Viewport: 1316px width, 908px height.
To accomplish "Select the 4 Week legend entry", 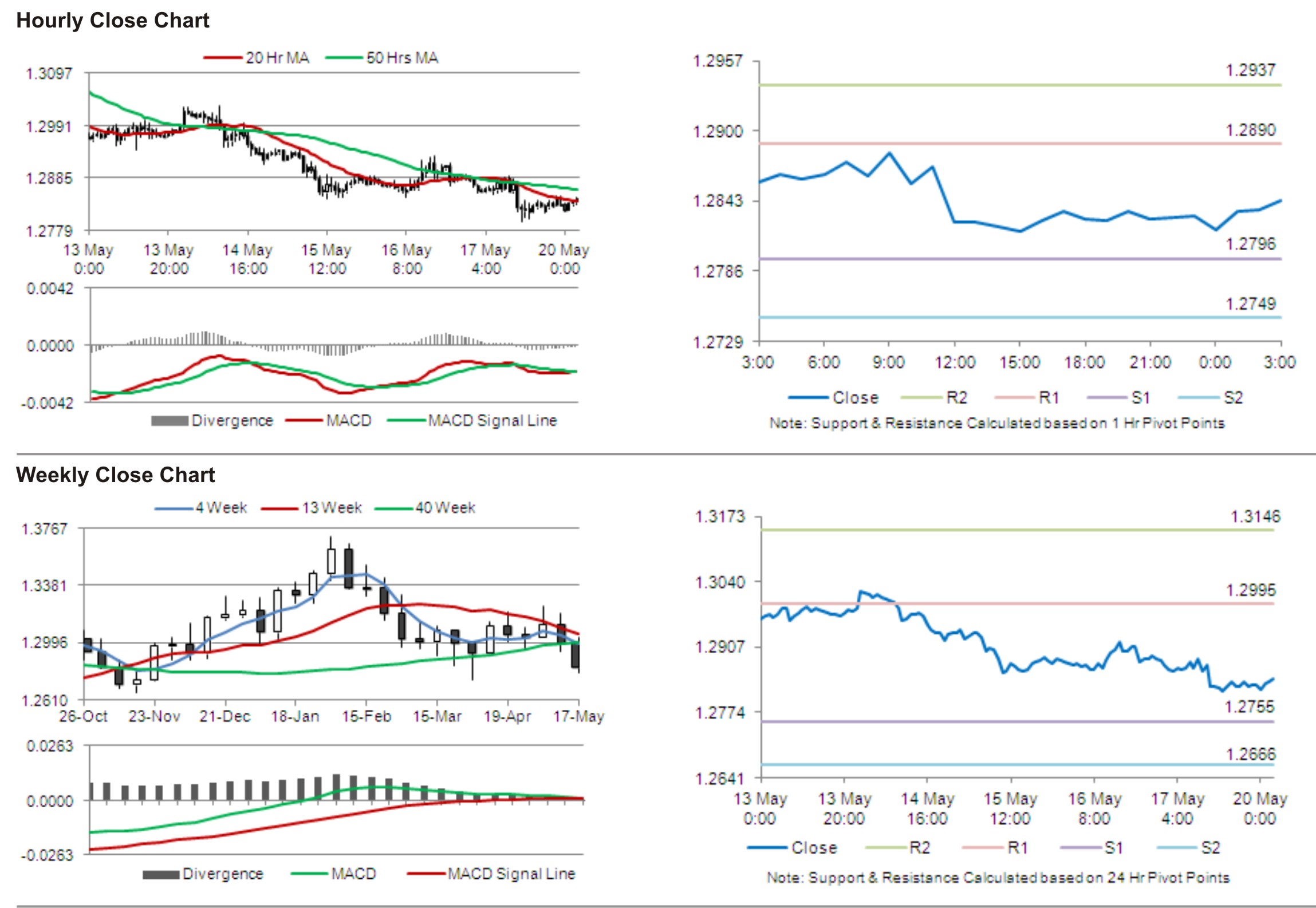I will (201, 508).
